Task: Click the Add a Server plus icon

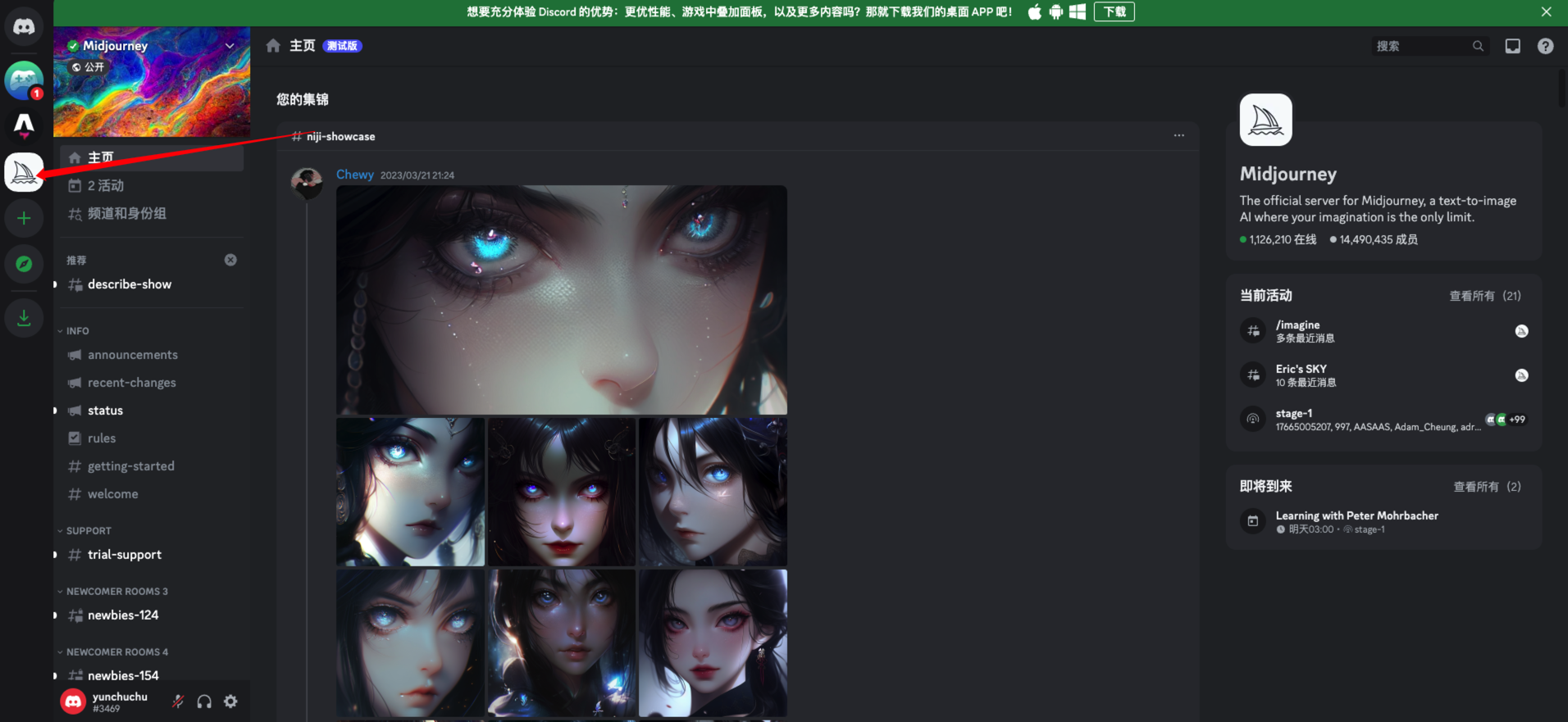Action: tap(24, 219)
